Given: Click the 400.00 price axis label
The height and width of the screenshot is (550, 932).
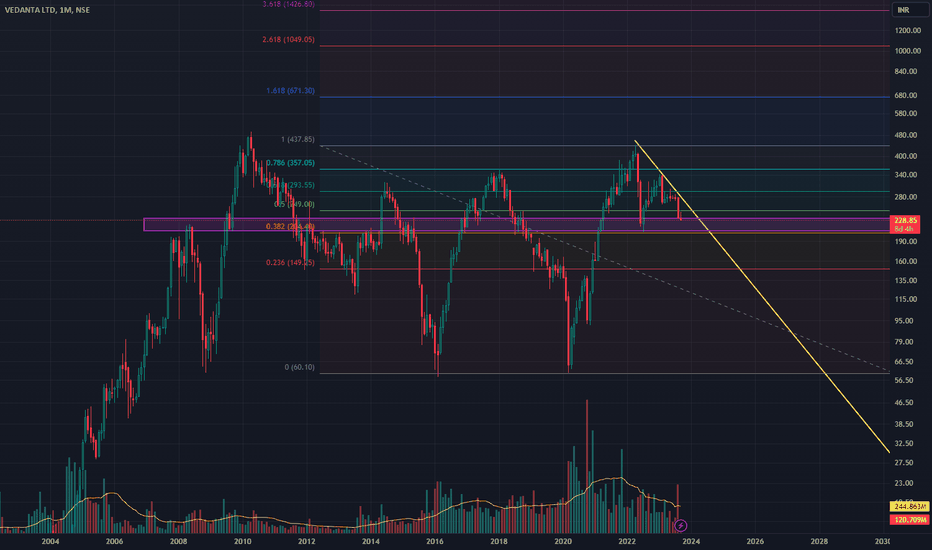Looking at the screenshot, I should (x=906, y=156).
